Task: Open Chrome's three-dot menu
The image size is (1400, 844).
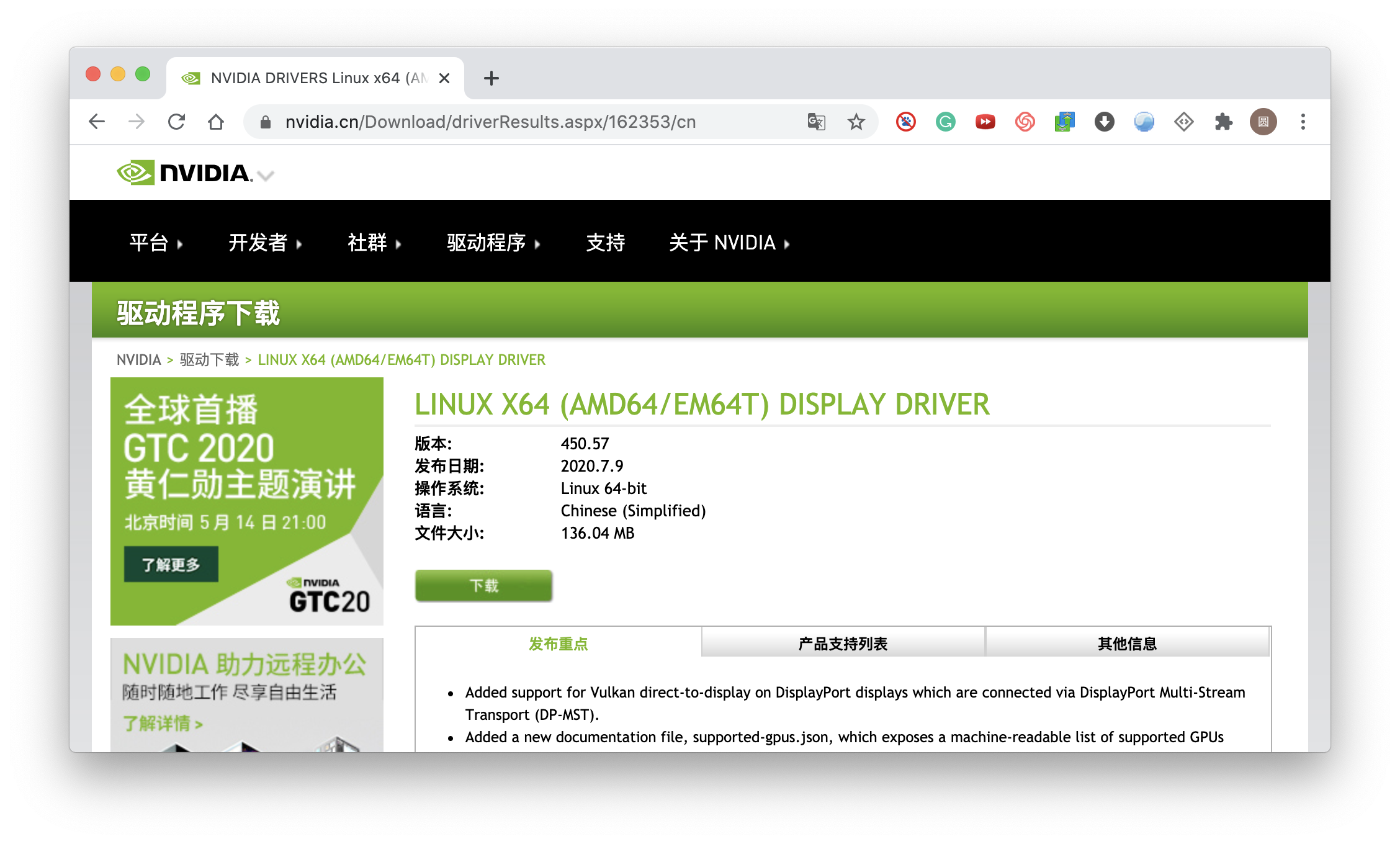Action: 1303,122
